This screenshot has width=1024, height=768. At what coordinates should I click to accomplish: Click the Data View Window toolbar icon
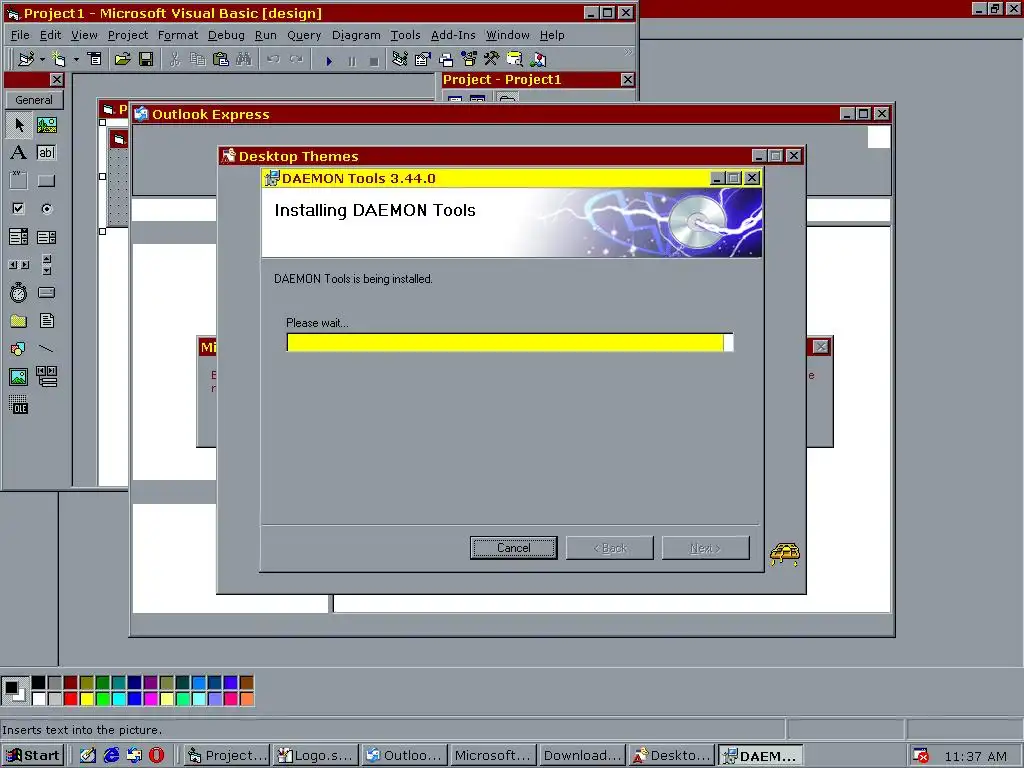click(x=515, y=59)
